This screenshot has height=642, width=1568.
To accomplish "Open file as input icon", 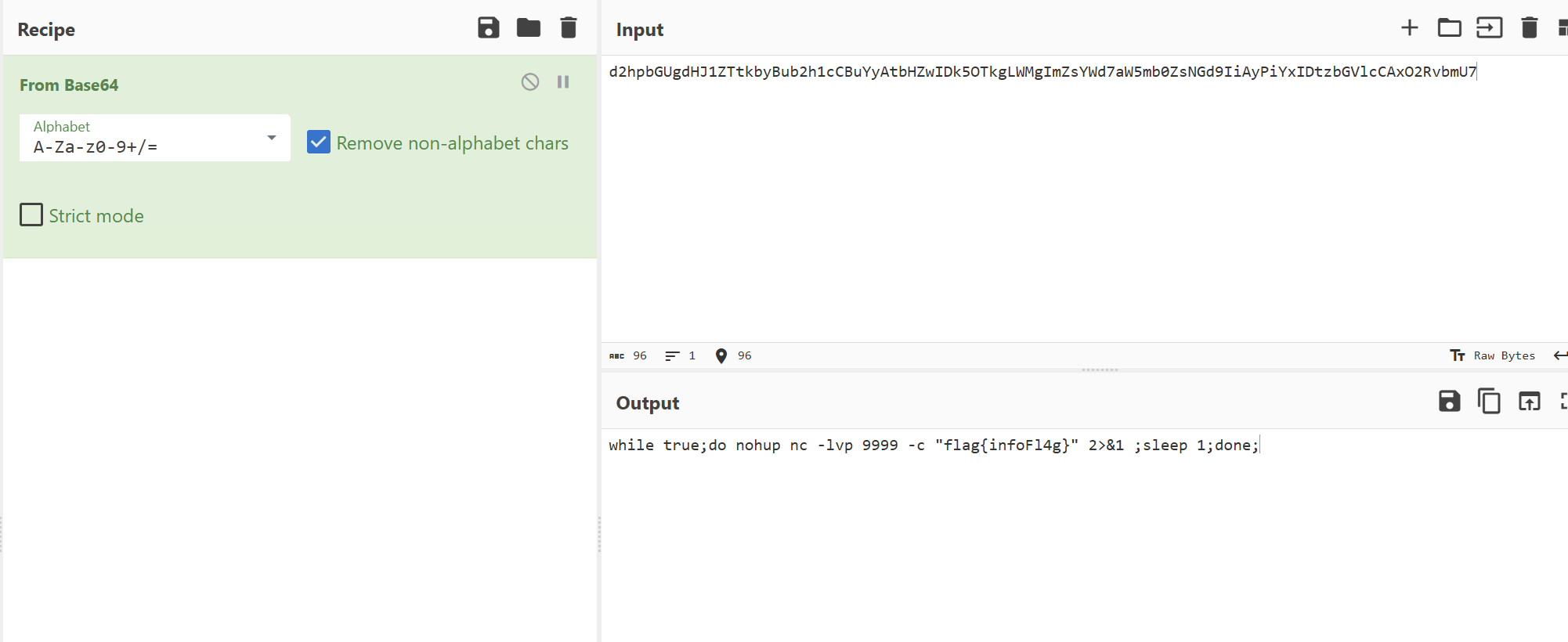I will (1489, 28).
